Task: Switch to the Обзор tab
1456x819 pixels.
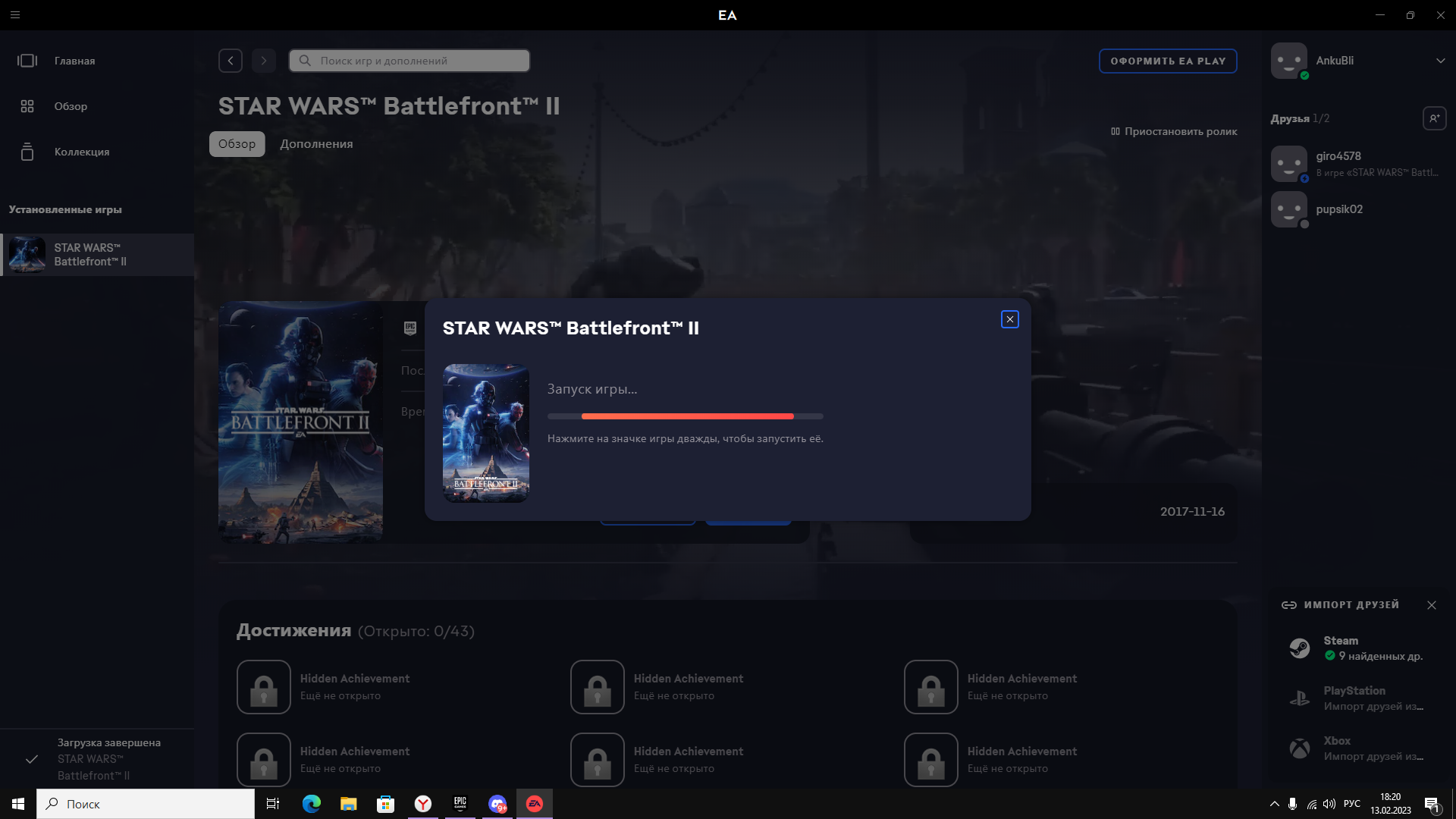Action: pyautogui.click(x=237, y=144)
